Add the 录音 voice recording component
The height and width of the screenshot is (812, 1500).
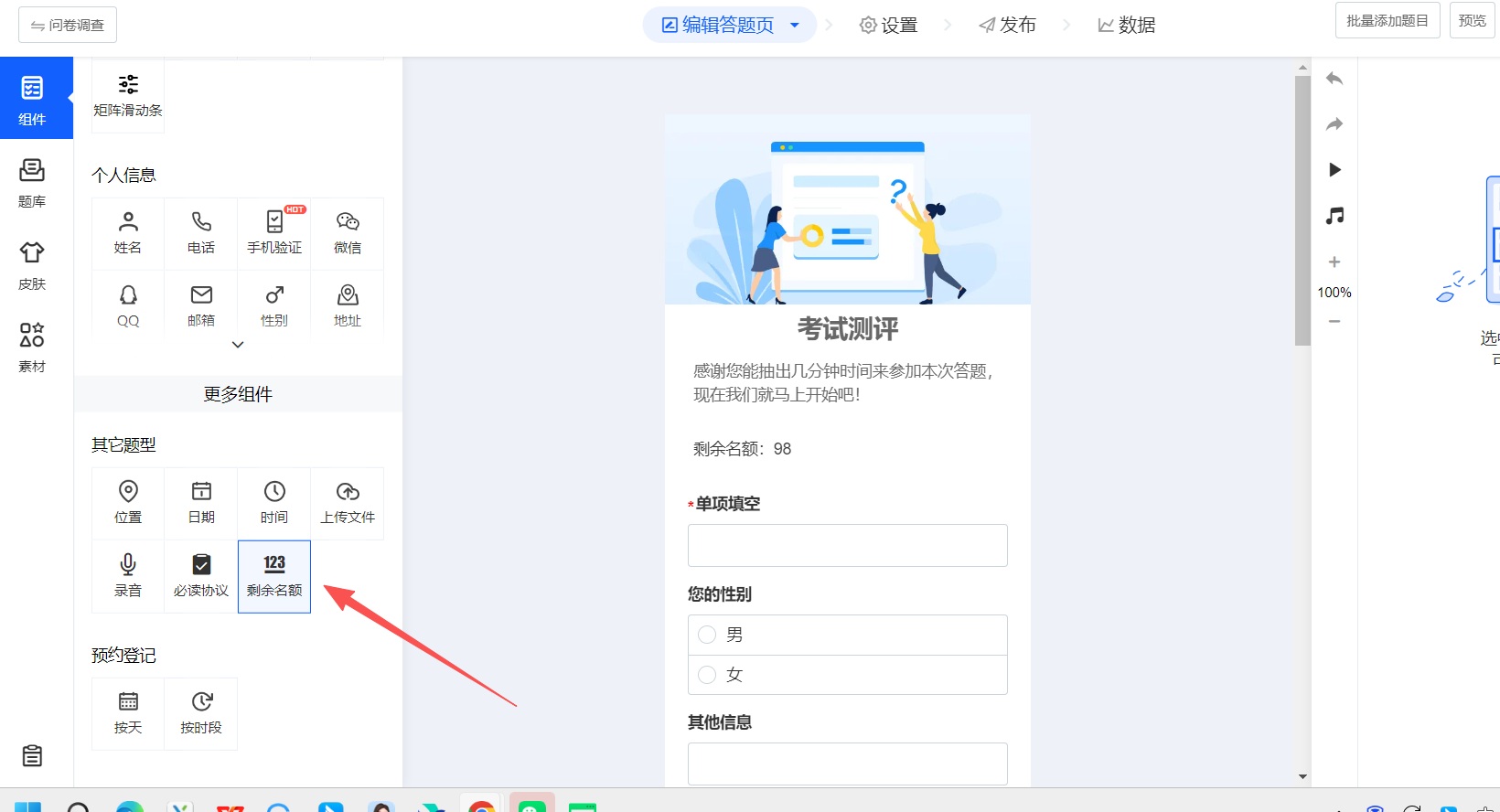tap(128, 576)
